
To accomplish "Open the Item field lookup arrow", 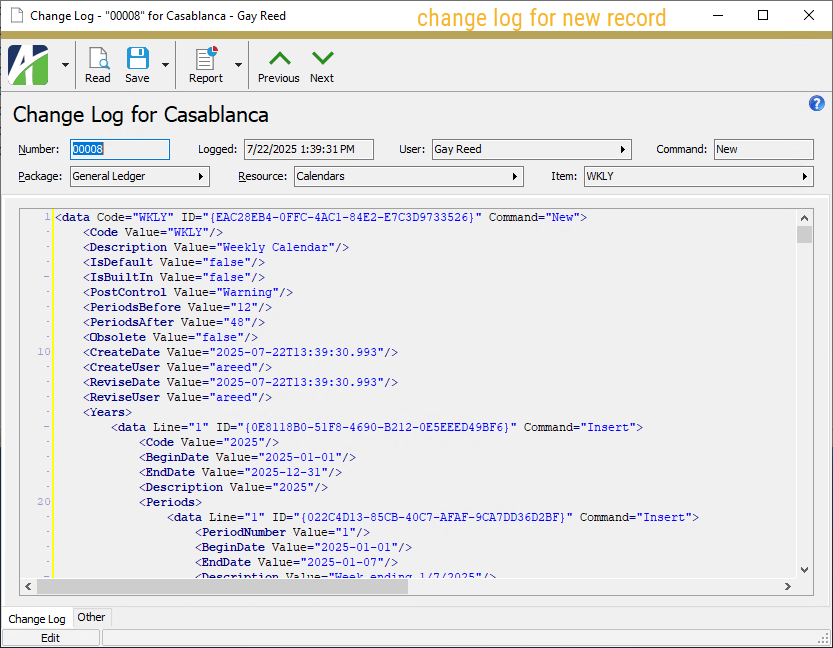I will click(x=805, y=176).
